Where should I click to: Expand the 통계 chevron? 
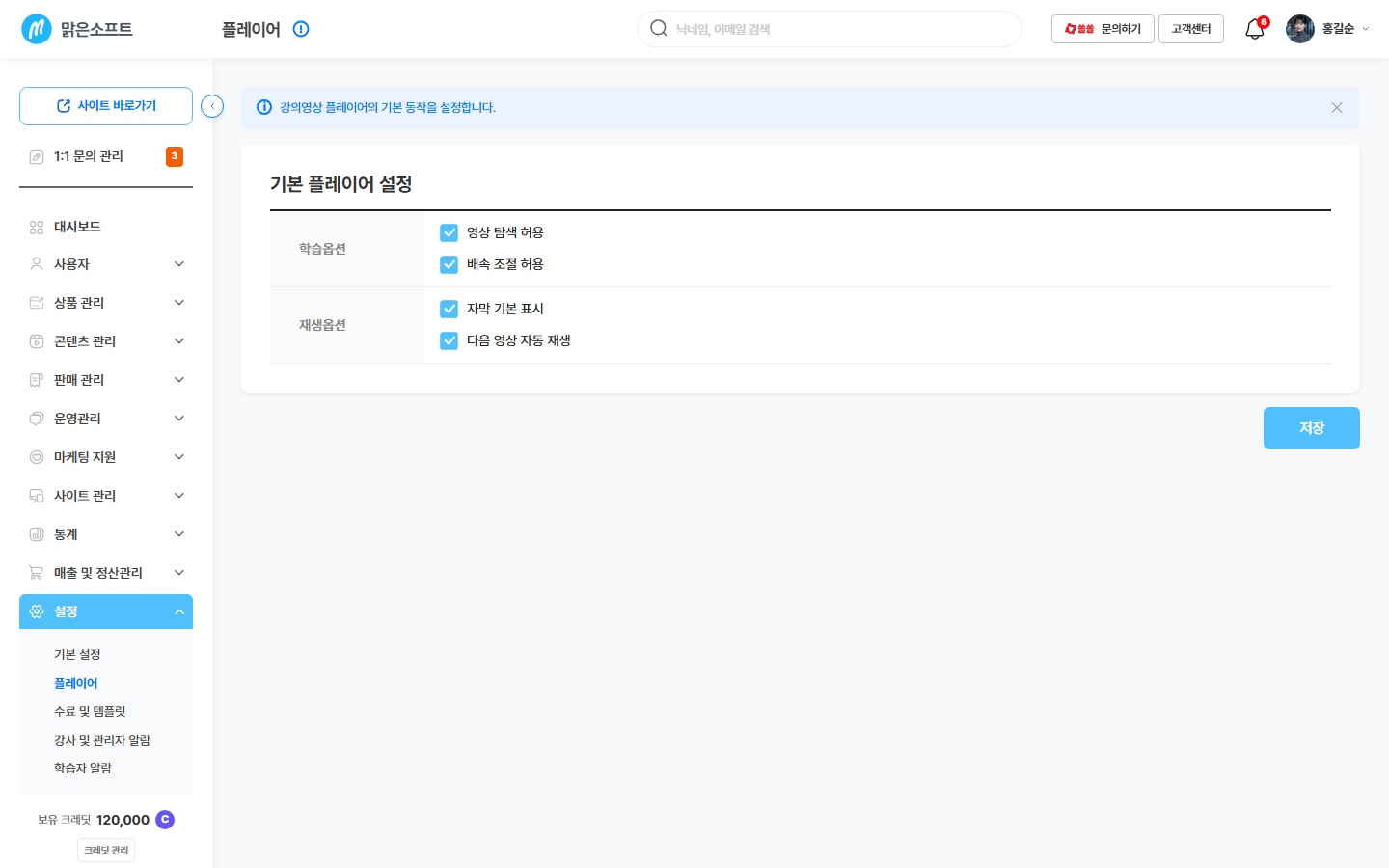(179, 534)
